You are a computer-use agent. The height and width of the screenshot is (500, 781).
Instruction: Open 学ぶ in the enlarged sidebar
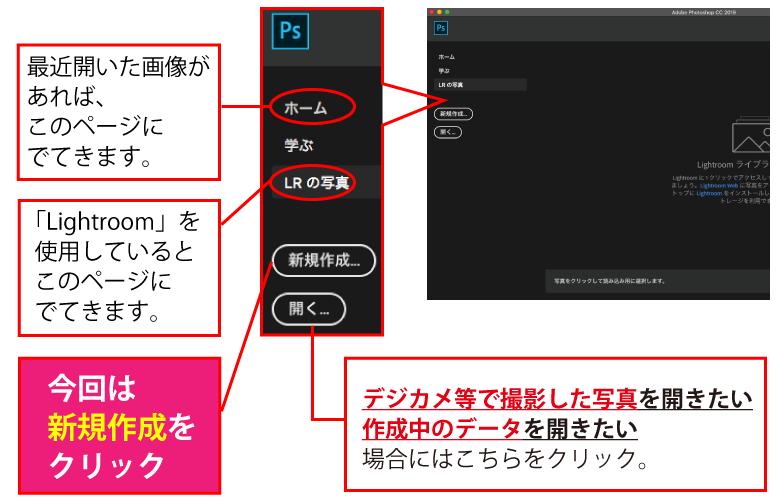[298, 145]
